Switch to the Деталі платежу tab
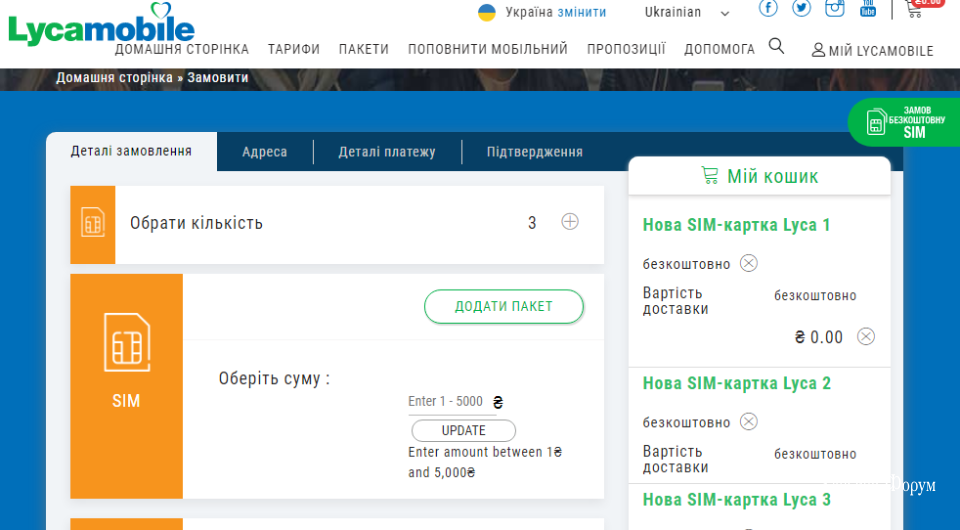 click(x=387, y=152)
